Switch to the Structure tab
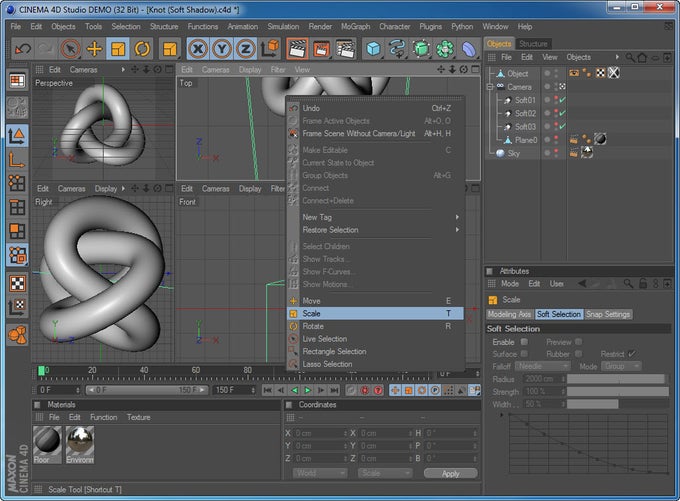The height and width of the screenshot is (501, 680). [x=533, y=44]
